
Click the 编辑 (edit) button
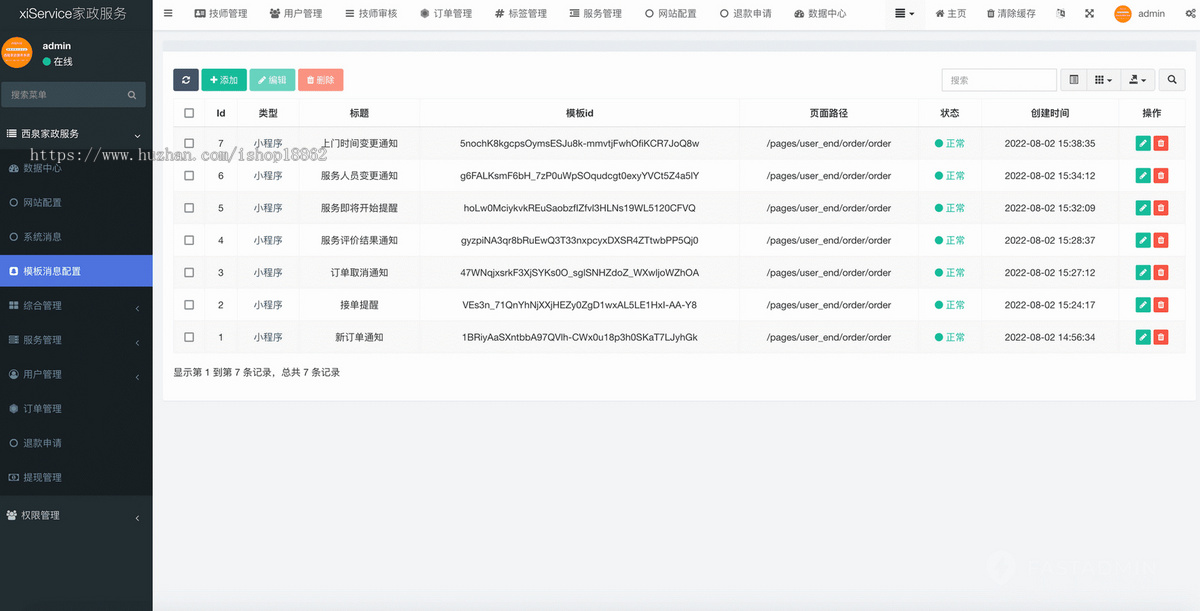tap(272, 79)
